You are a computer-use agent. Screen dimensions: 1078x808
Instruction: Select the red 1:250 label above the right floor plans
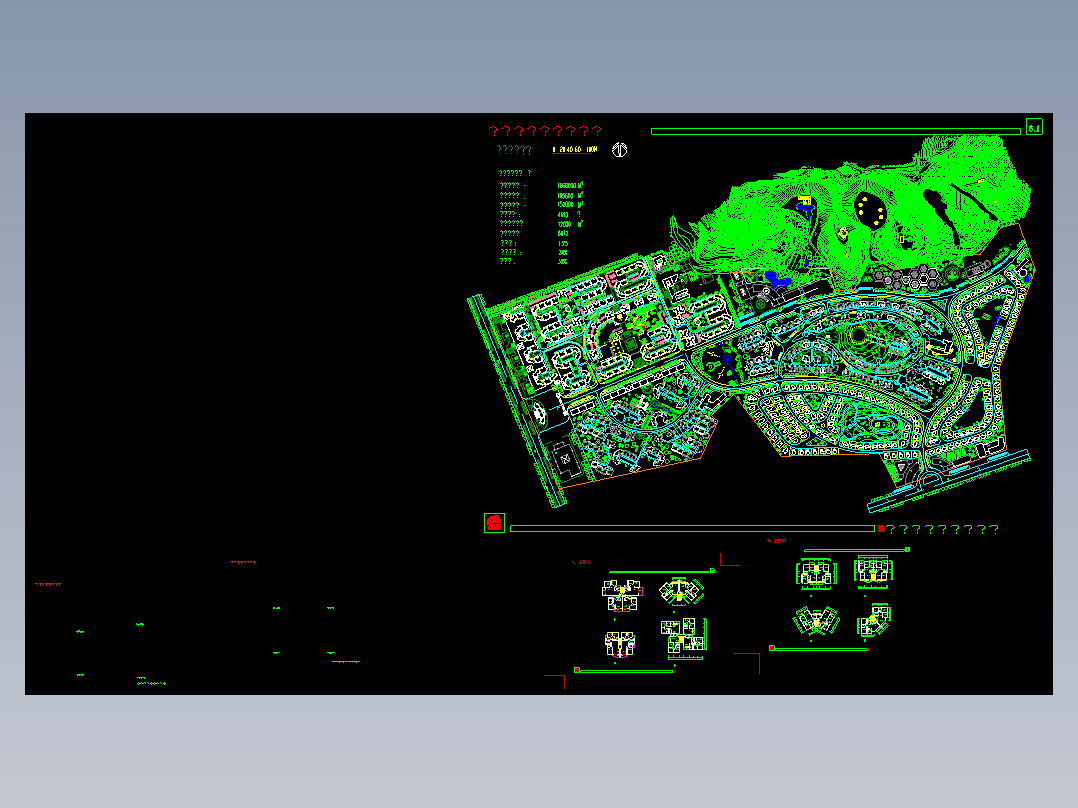[776, 541]
